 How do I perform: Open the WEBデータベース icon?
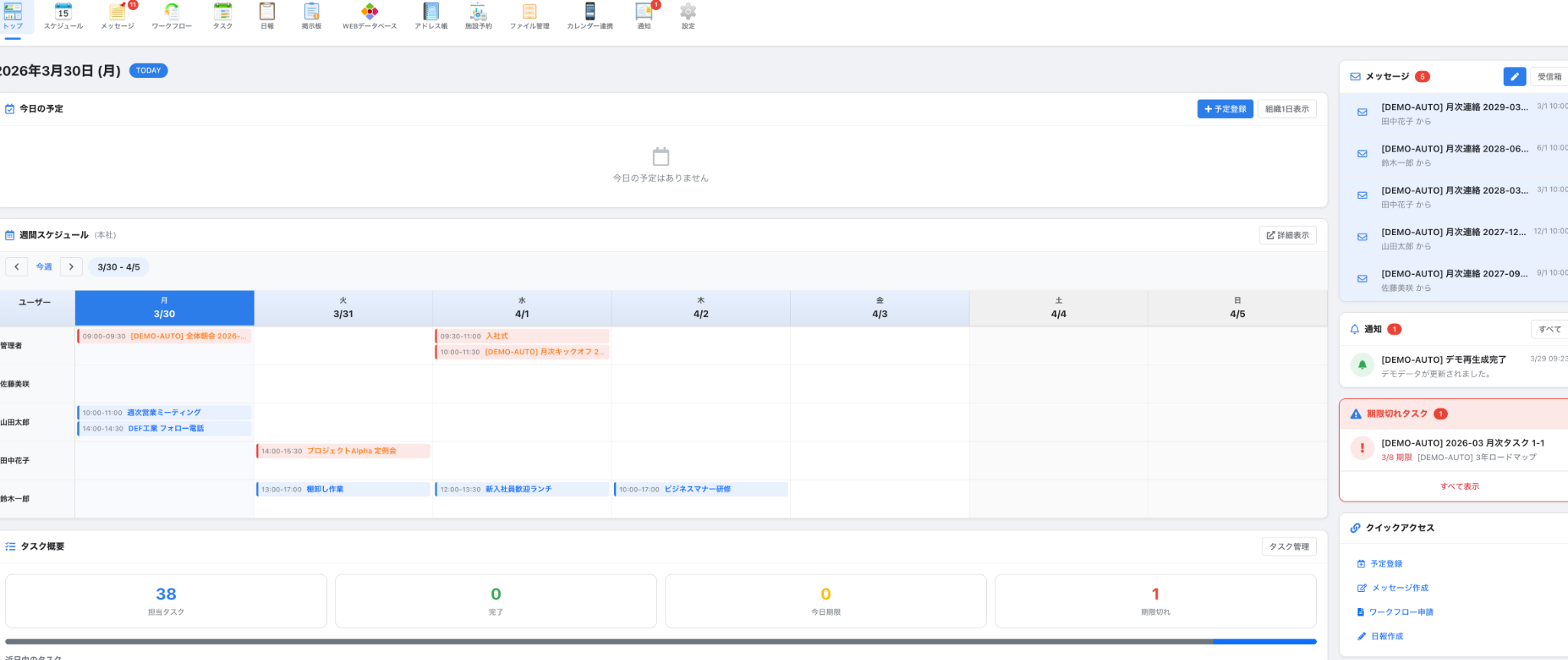point(370,11)
